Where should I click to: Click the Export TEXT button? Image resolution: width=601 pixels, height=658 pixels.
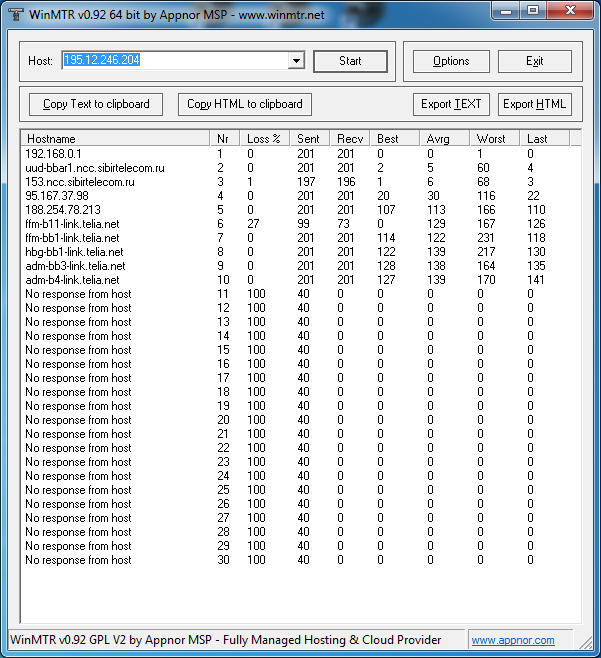[451, 104]
